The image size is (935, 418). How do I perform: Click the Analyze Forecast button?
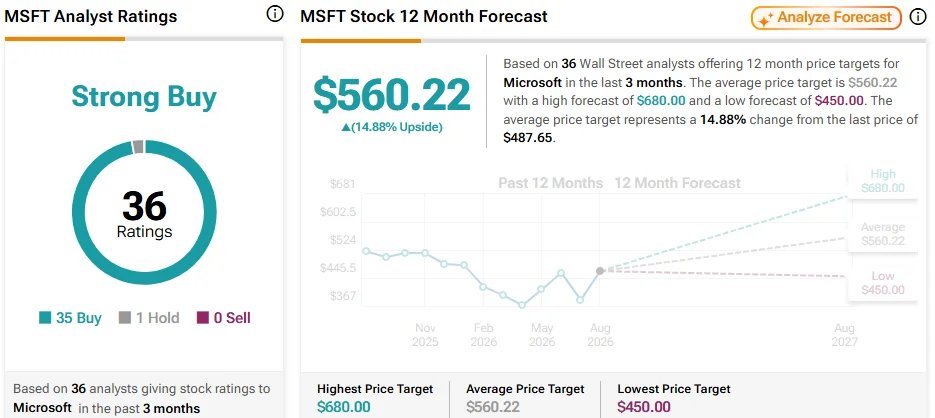click(826, 18)
